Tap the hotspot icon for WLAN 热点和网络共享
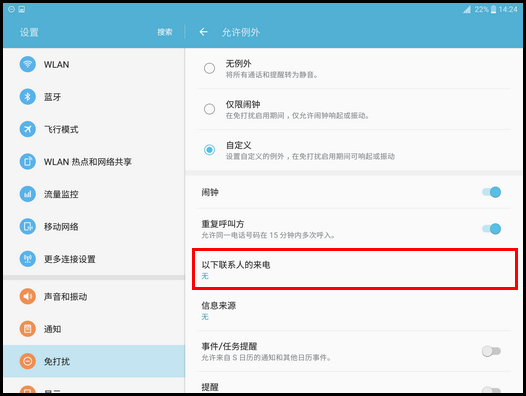The width and height of the screenshot is (526, 396). [28, 161]
